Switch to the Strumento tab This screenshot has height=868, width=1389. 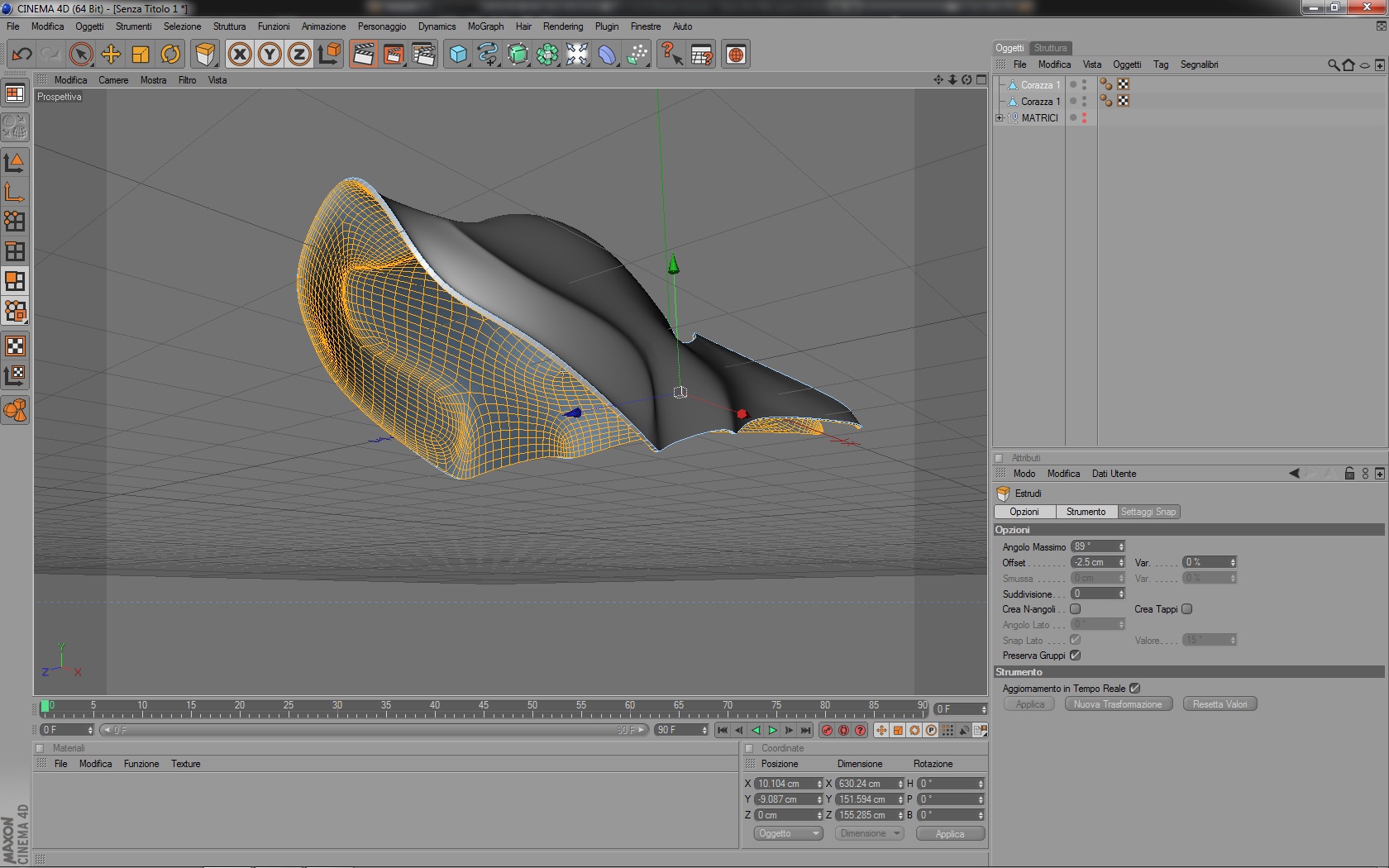point(1086,512)
